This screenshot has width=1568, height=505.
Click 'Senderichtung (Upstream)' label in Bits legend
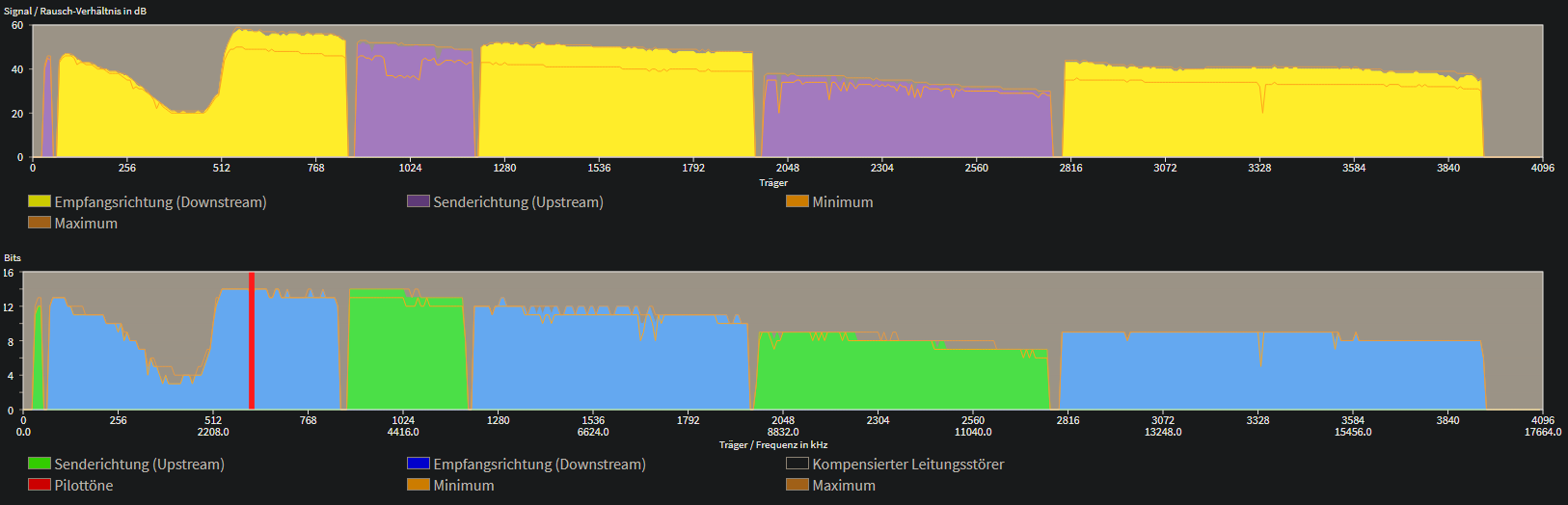point(139,465)
